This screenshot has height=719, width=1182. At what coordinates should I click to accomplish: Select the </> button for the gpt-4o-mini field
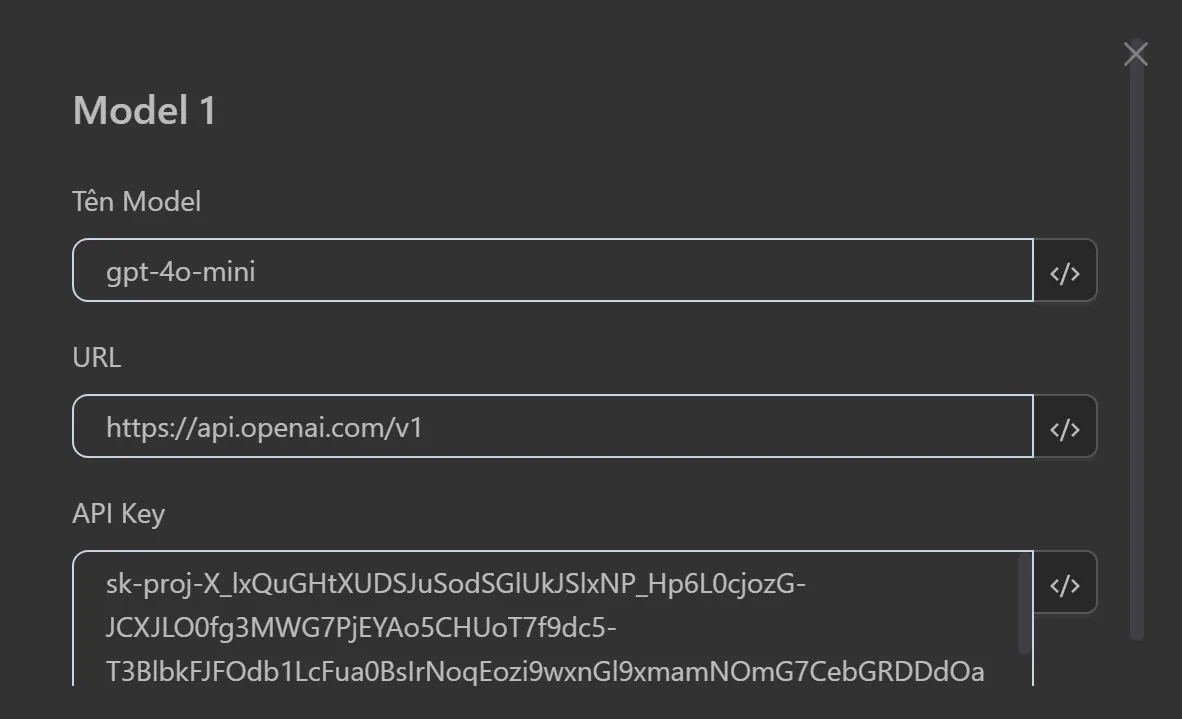click(x=1064, y=270)
